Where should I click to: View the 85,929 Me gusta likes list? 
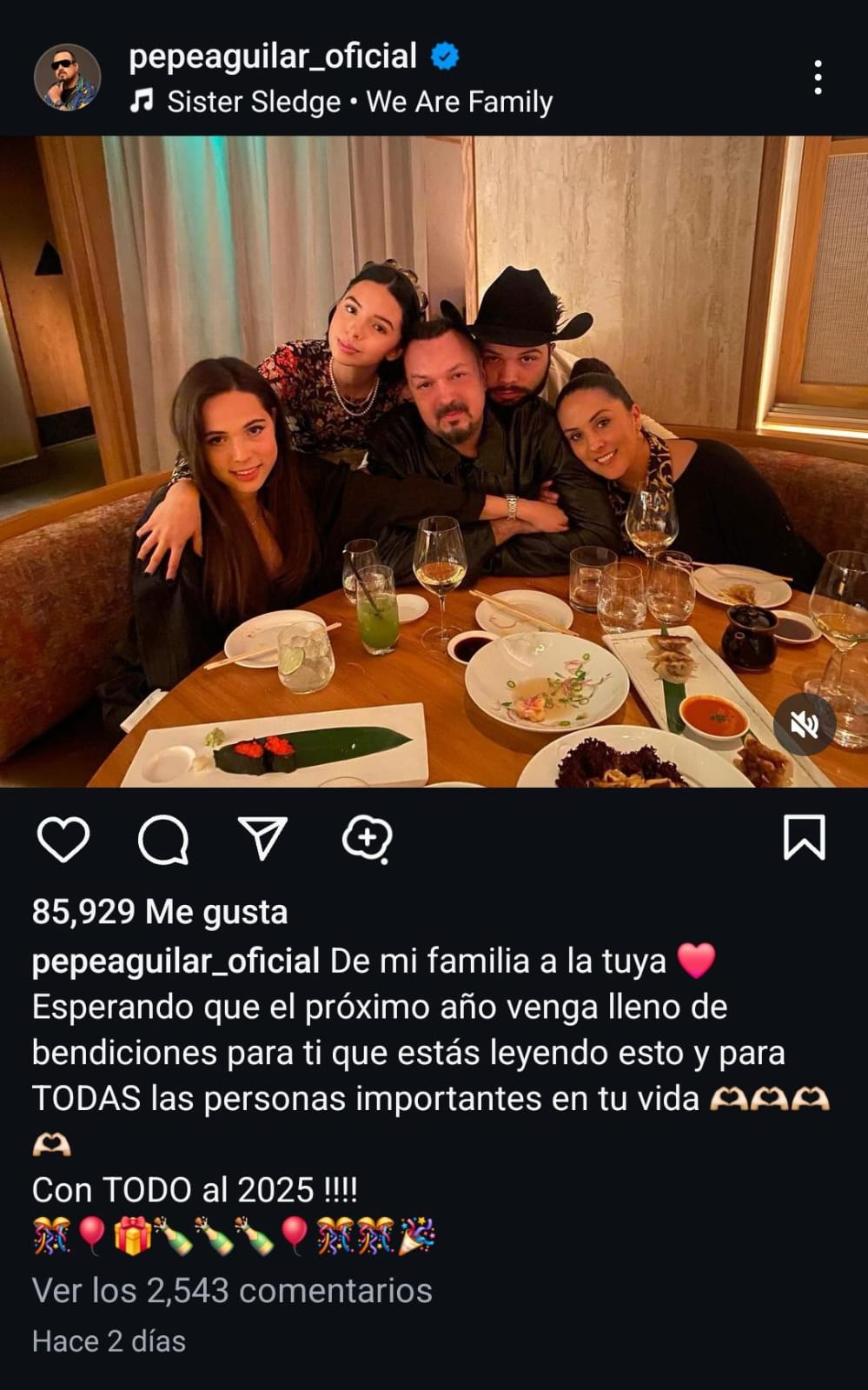pyautogui.click(x=160, y=912)
